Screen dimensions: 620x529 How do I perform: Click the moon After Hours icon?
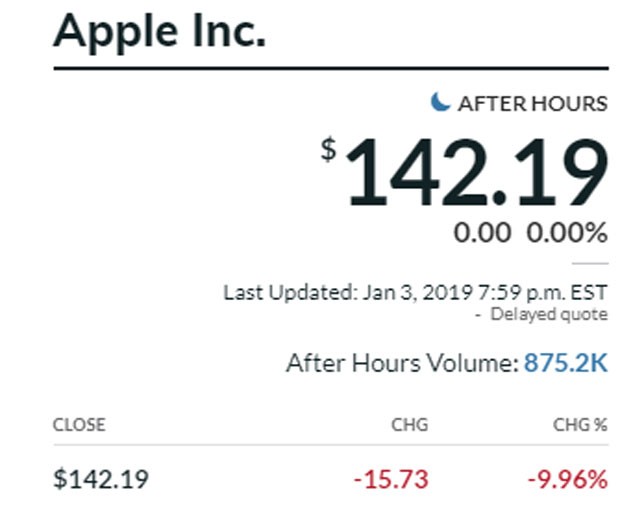coord(440,102)
